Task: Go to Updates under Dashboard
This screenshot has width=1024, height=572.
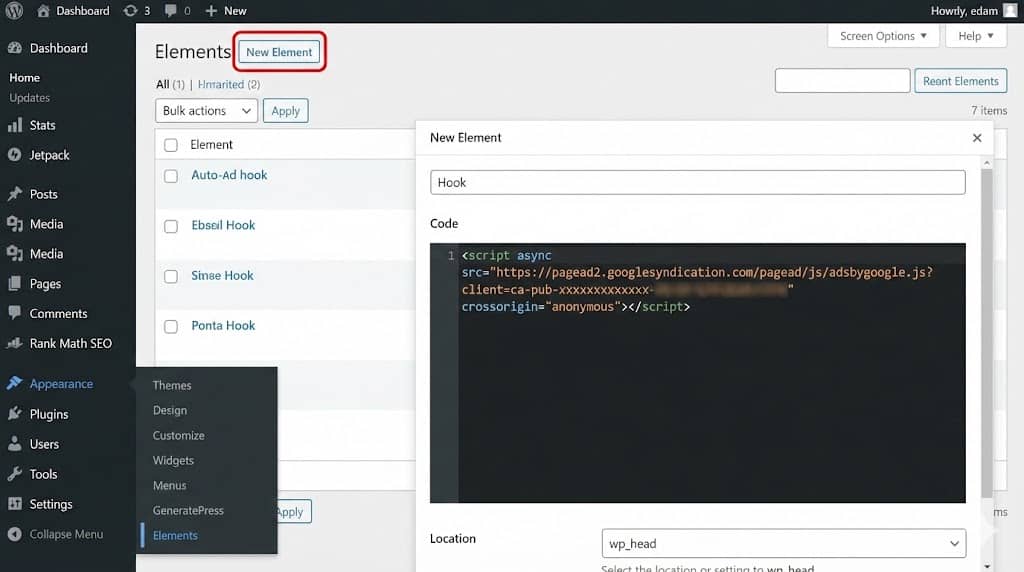Action: pos(29,97)
